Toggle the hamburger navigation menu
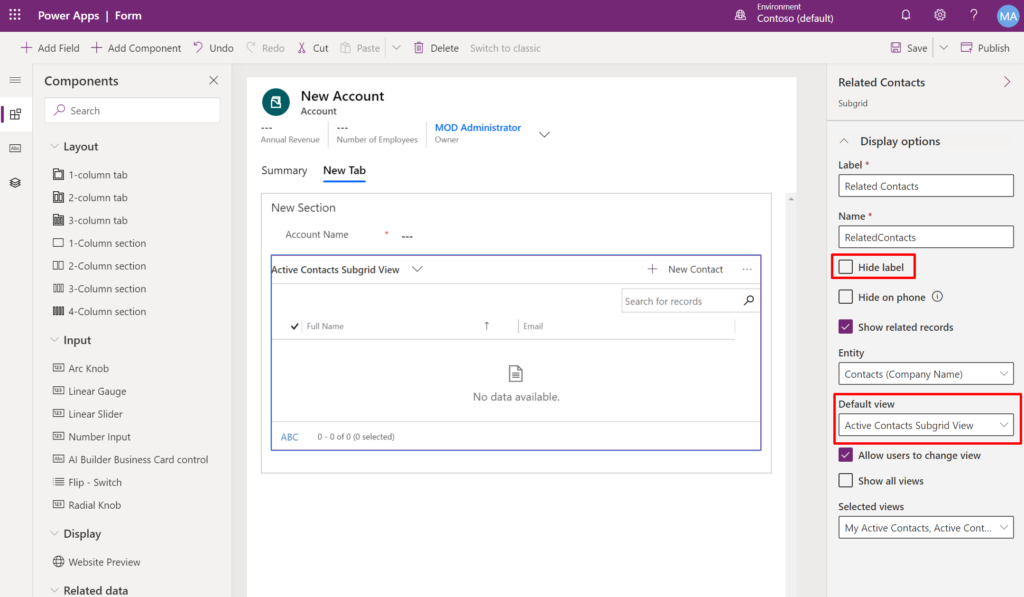The width and height of the screenshot is (1024, 597). point(15,80)
